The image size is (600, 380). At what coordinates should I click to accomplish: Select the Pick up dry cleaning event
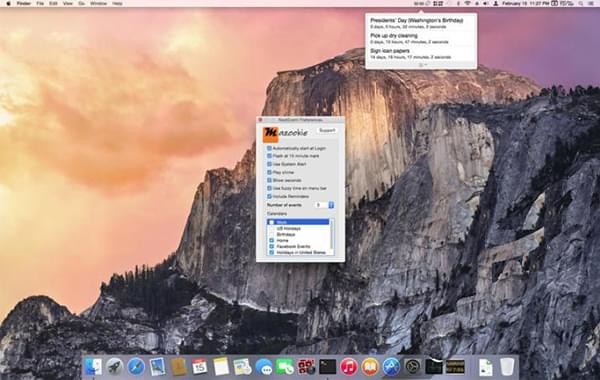click(x=421, y=38)
